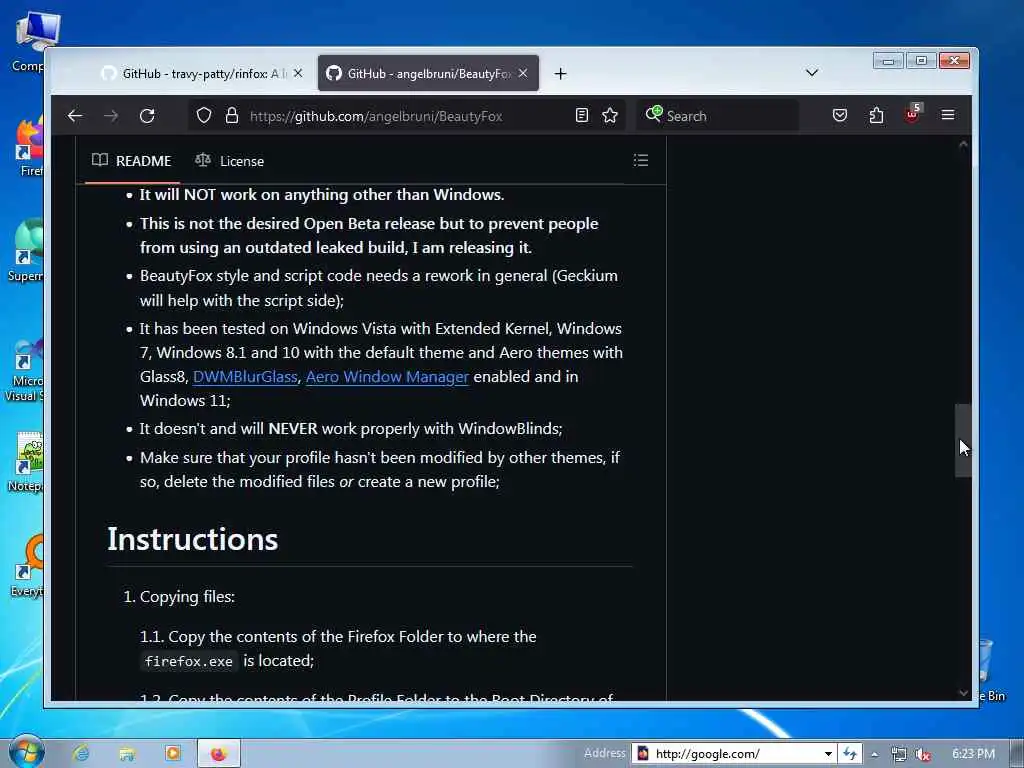Open the Microsoft Visual Studio desktop shortcut
This screenshot has width=1024, height=768.
[25, 370]
